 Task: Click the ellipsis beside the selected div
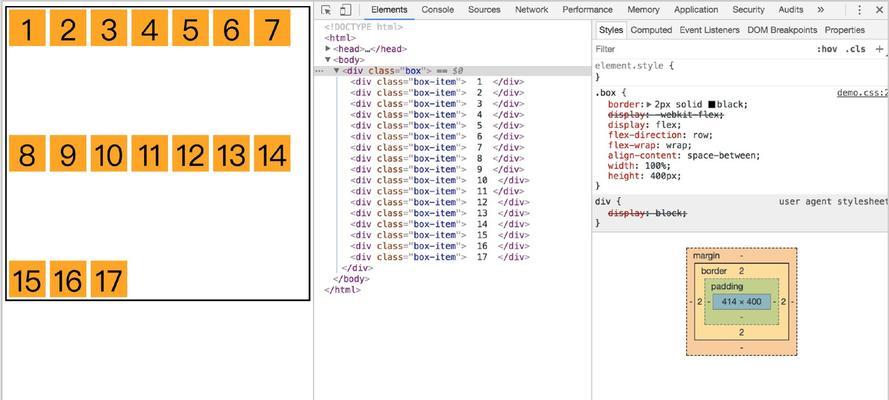tap(319, 71)
